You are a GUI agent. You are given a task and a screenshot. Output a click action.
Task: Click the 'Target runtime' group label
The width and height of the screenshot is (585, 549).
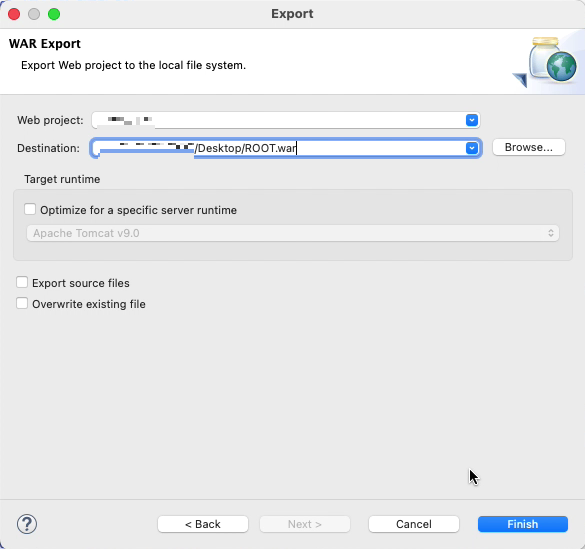pos(62,179)
